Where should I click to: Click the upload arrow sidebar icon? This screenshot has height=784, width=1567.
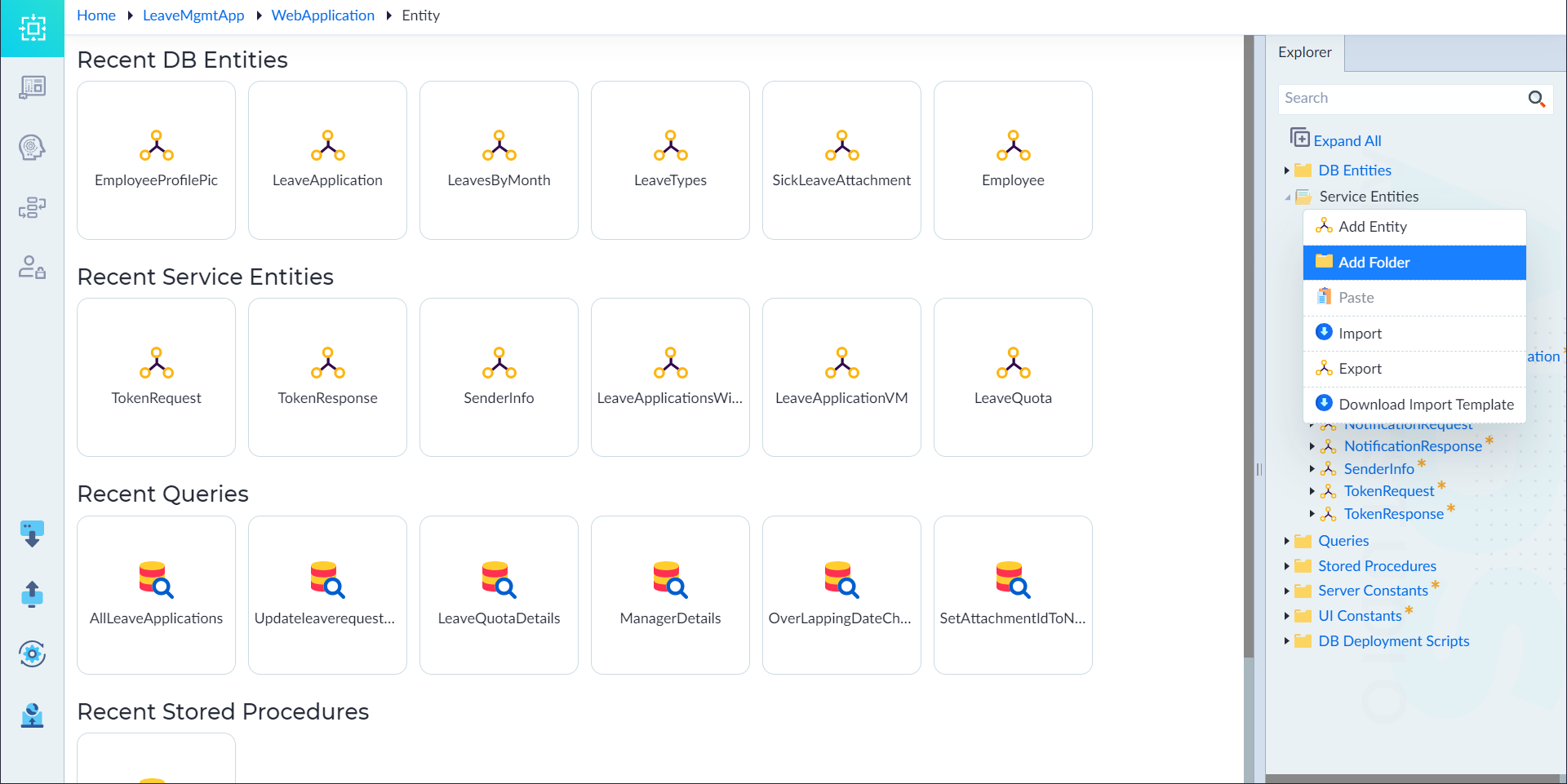click(32, 594)
